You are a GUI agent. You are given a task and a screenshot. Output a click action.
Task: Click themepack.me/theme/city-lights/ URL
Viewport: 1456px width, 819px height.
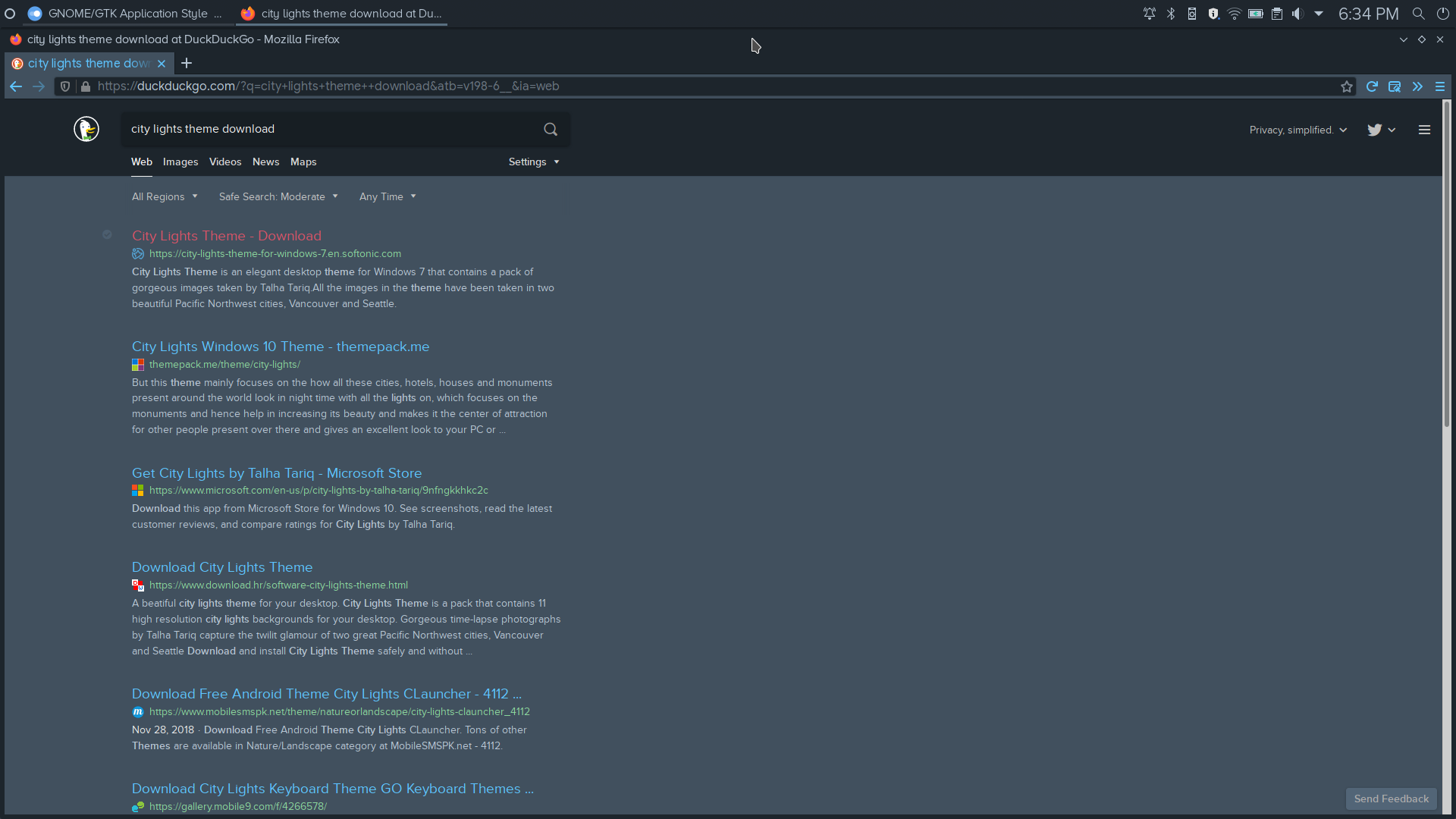[224, 365]
